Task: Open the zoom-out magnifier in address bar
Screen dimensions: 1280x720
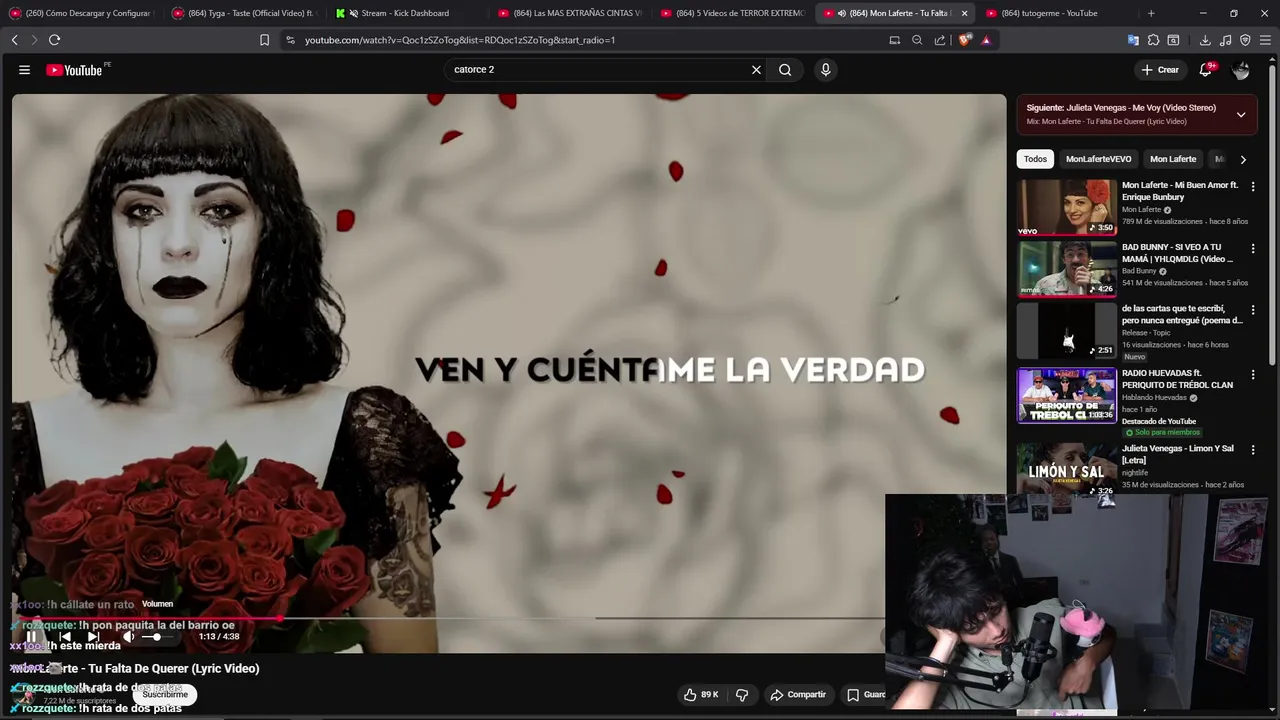Action: [917, 40]
